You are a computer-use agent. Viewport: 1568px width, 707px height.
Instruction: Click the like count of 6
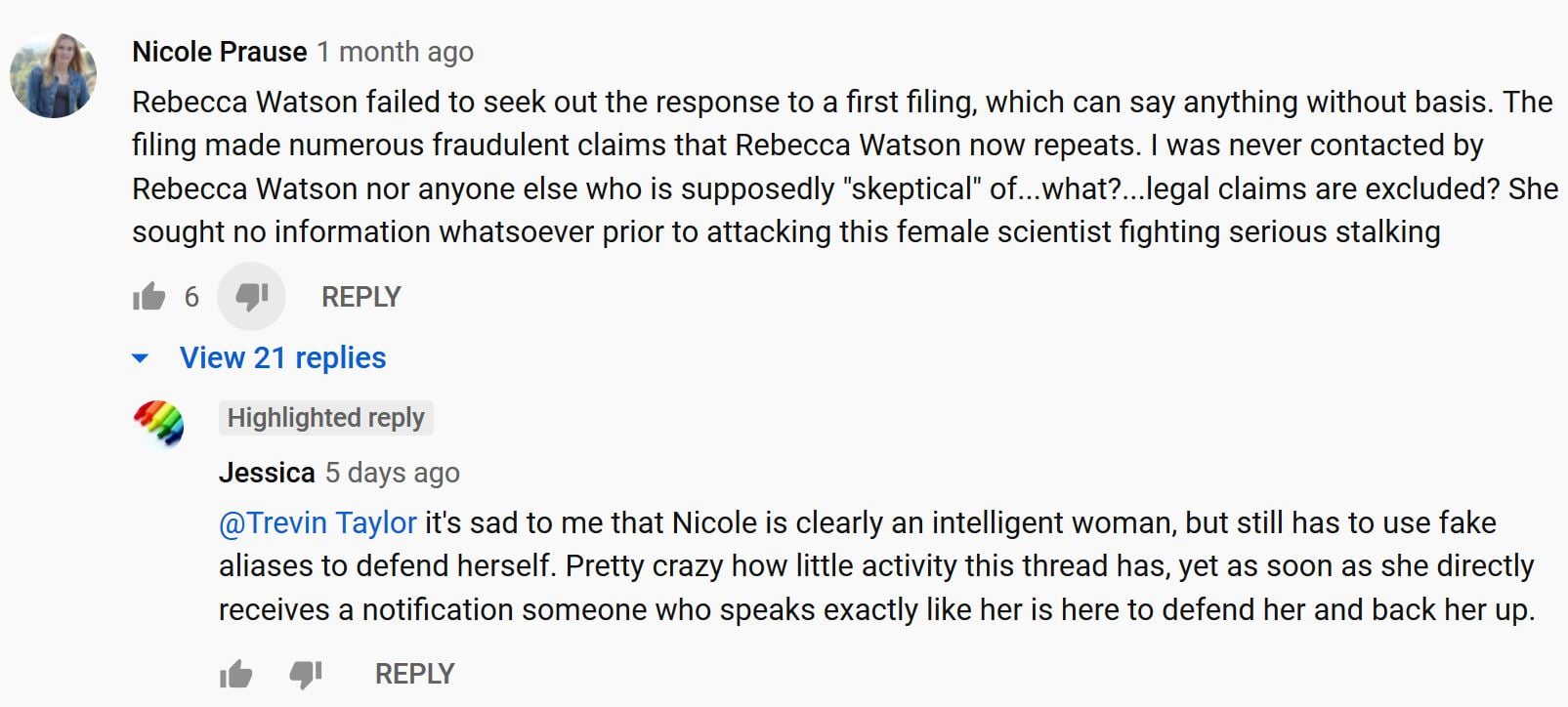pyautogui.click(x=191, y=297)
